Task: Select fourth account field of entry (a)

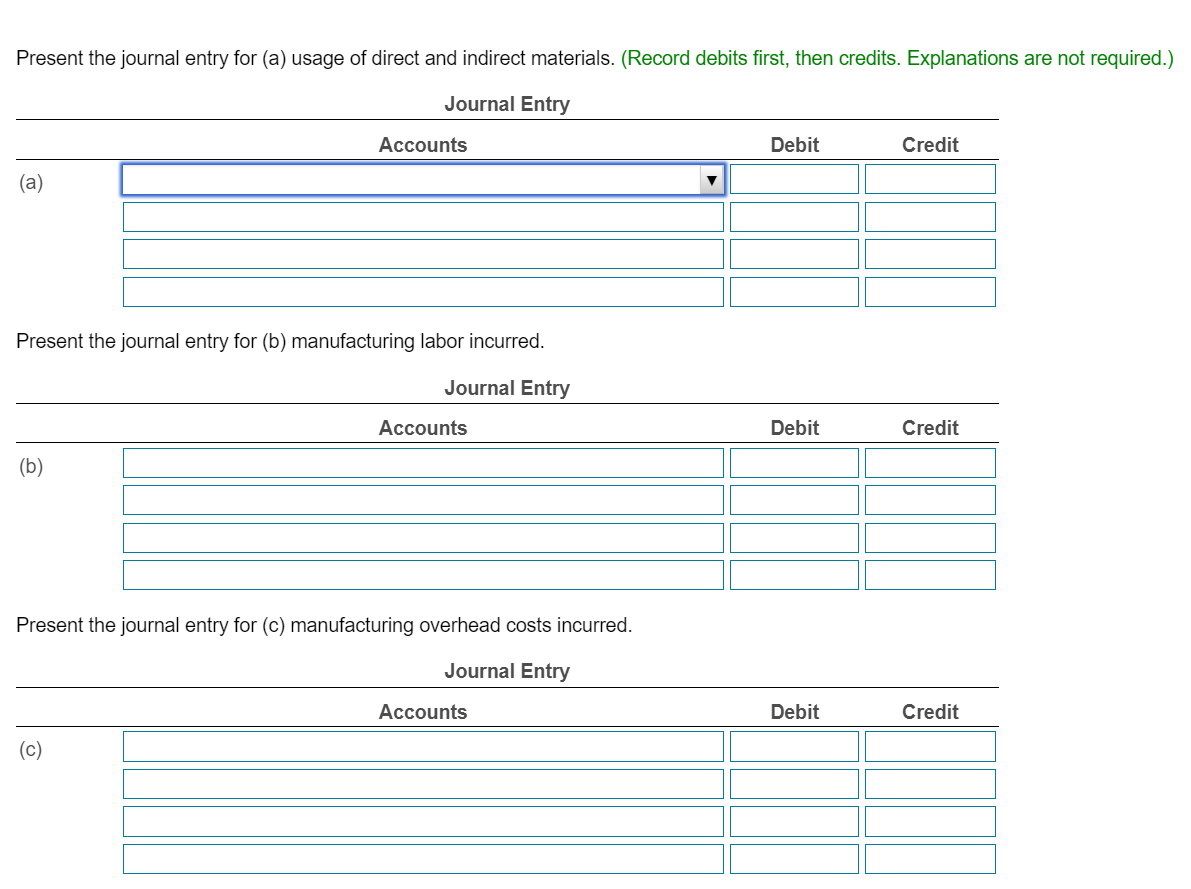Action: pos(423,292)
